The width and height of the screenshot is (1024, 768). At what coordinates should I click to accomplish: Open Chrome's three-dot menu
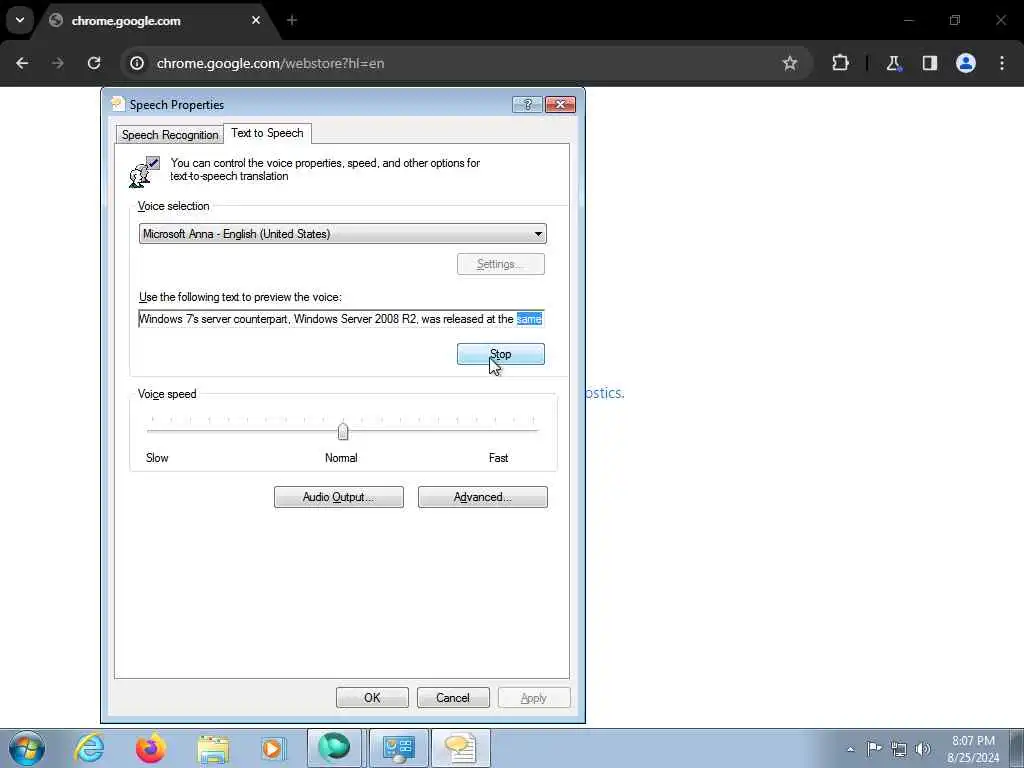[x=1002, y=63]
